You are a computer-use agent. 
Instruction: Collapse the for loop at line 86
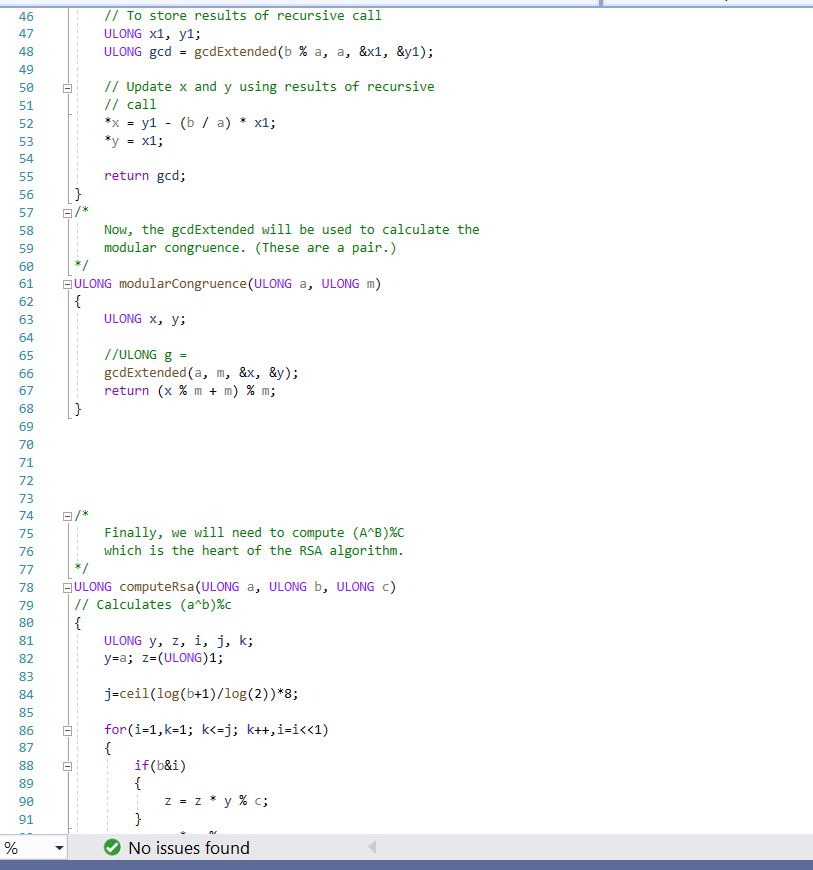66,730
